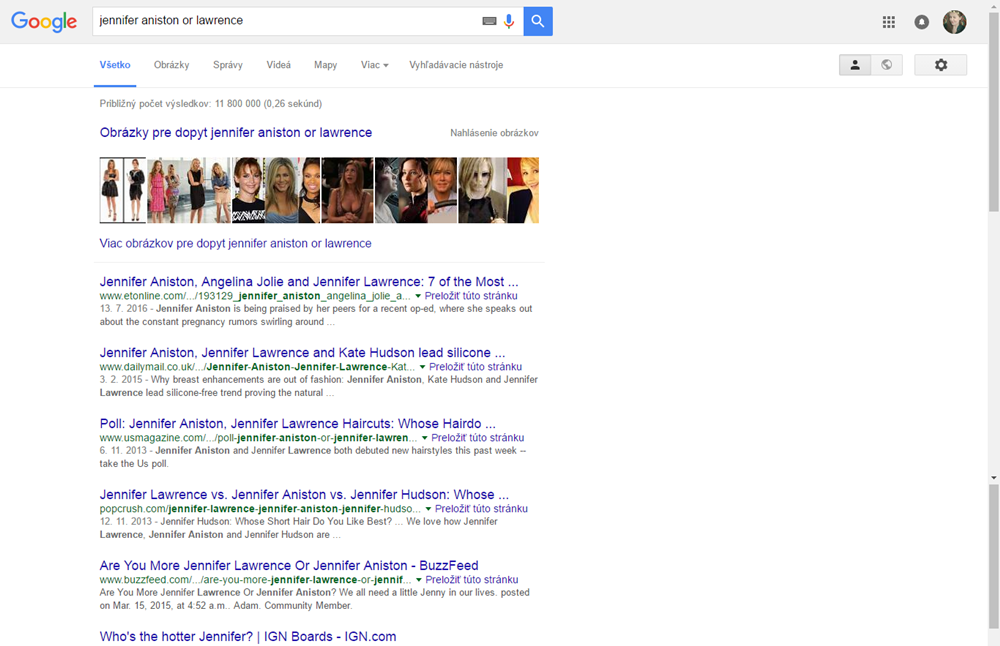This screenshot has width=1000, height=646.
Task: Click Preložiť túto stránku for dailymail result
Action: [476, 367]
